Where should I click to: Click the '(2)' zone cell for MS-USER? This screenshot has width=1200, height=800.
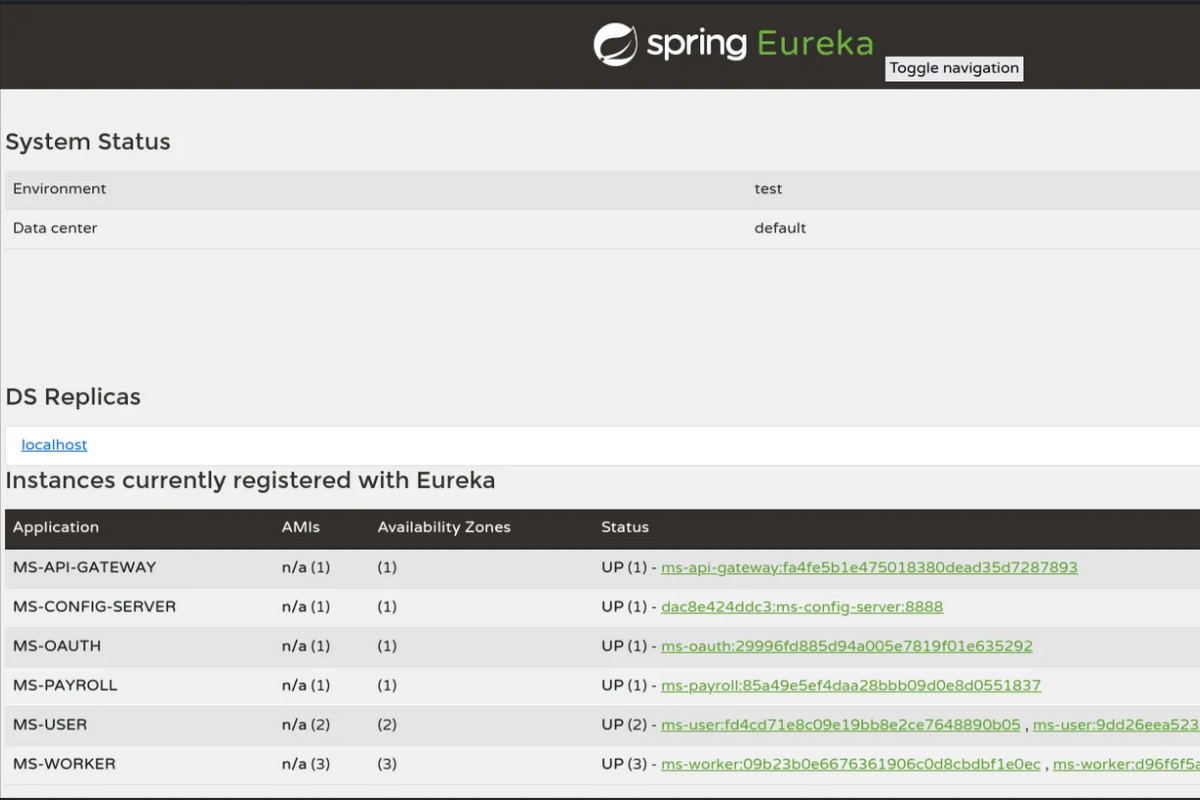387,725
